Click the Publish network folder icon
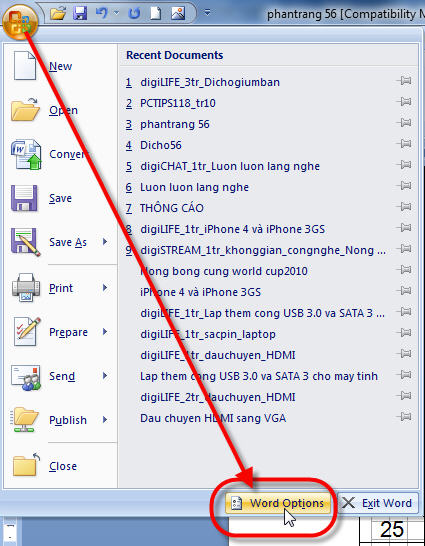 (x=25, y=420)
